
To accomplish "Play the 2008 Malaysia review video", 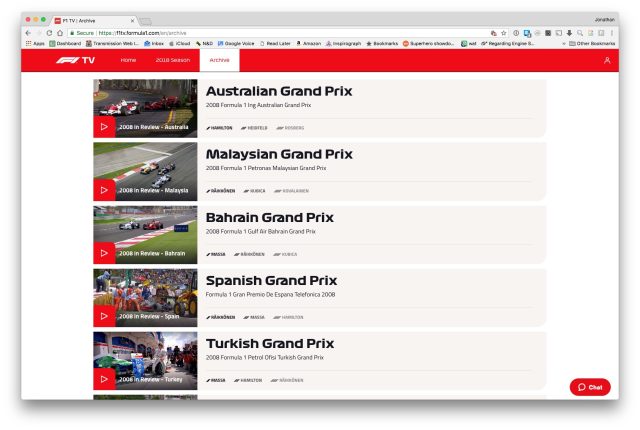I will [x=104, y=190].
